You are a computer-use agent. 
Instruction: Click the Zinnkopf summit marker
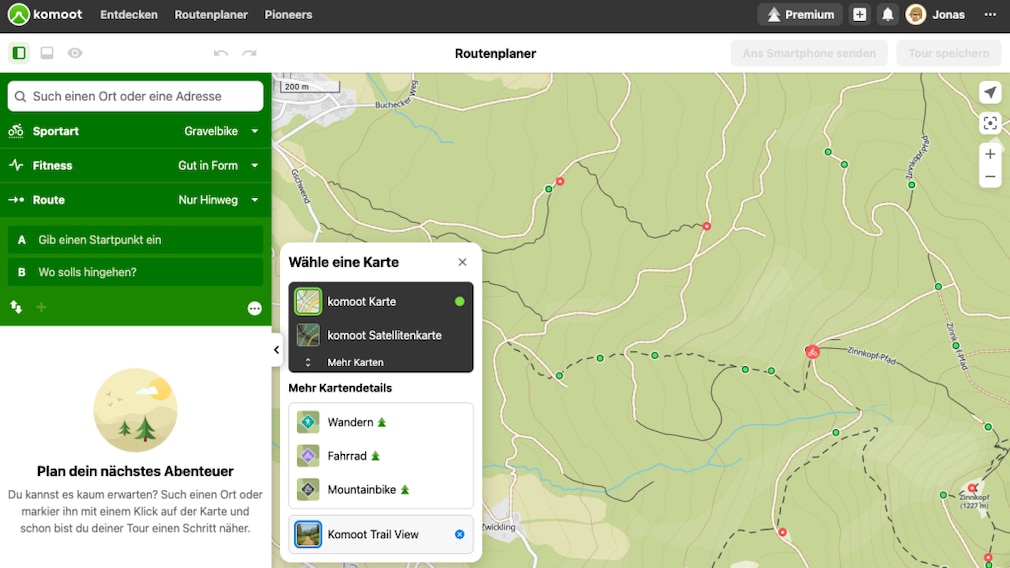[x=972, y=488]
